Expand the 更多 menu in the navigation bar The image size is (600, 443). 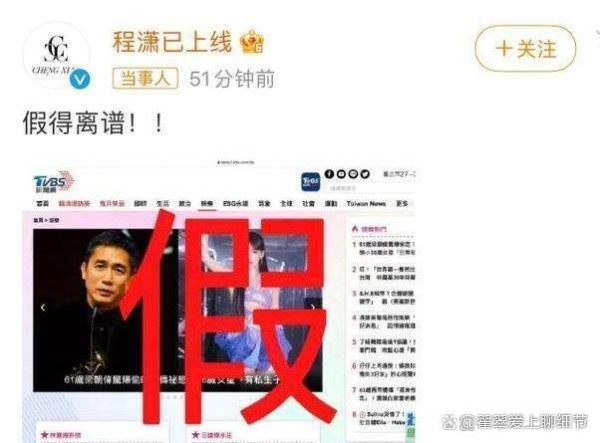402,204
